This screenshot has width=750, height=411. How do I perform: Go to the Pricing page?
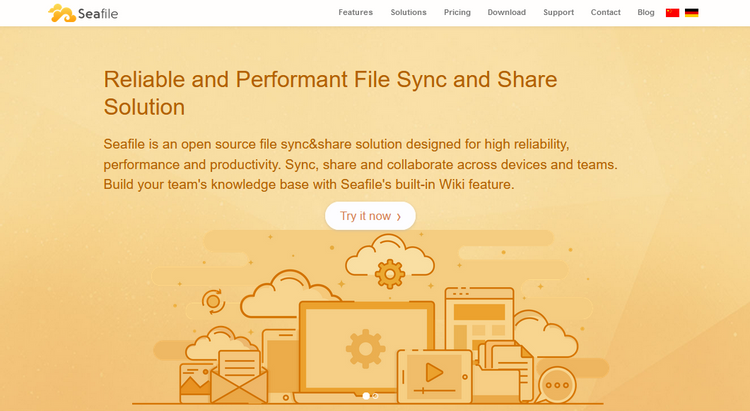tap(457, 12)
